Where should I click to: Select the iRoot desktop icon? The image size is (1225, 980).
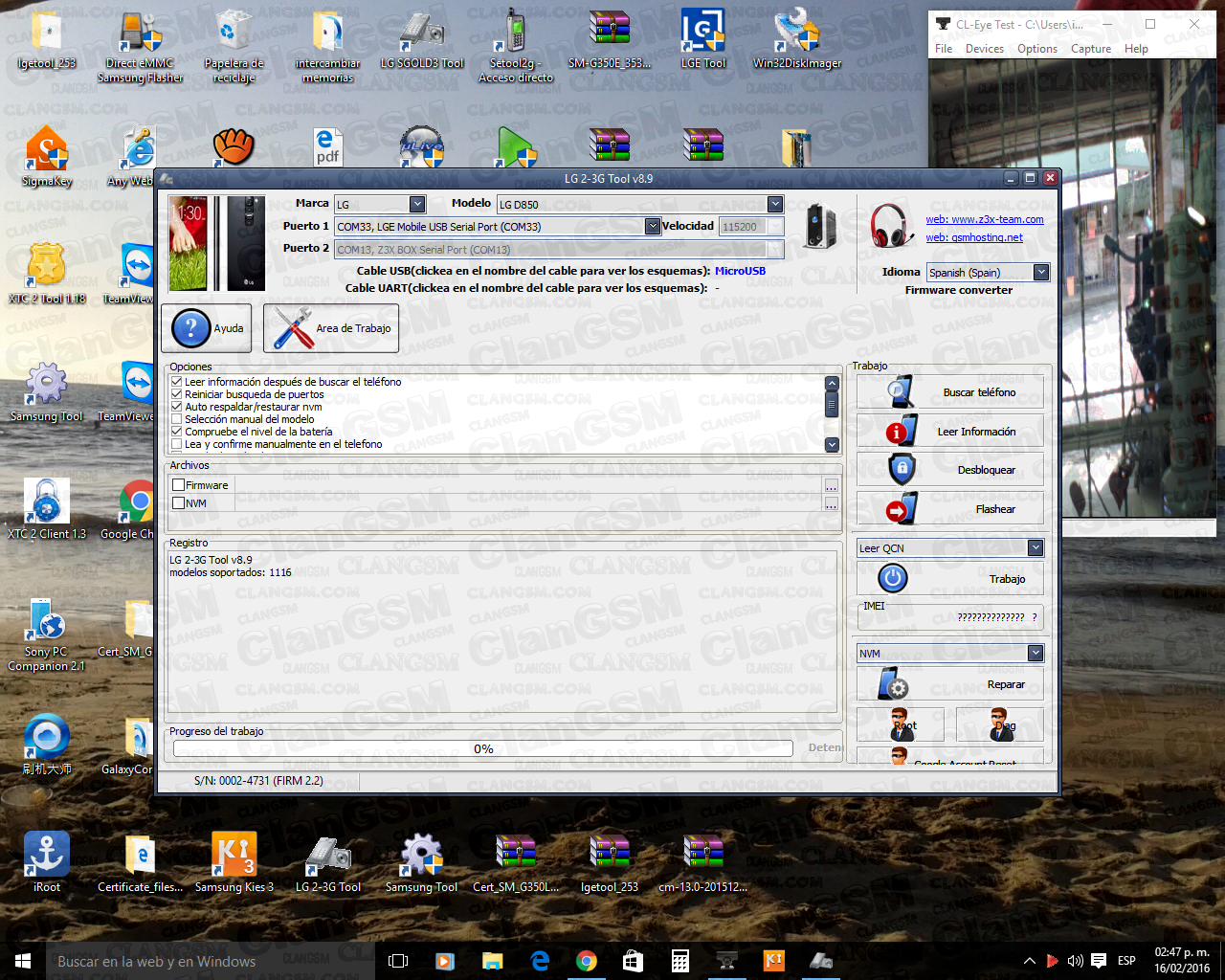[x=47, y=862]
